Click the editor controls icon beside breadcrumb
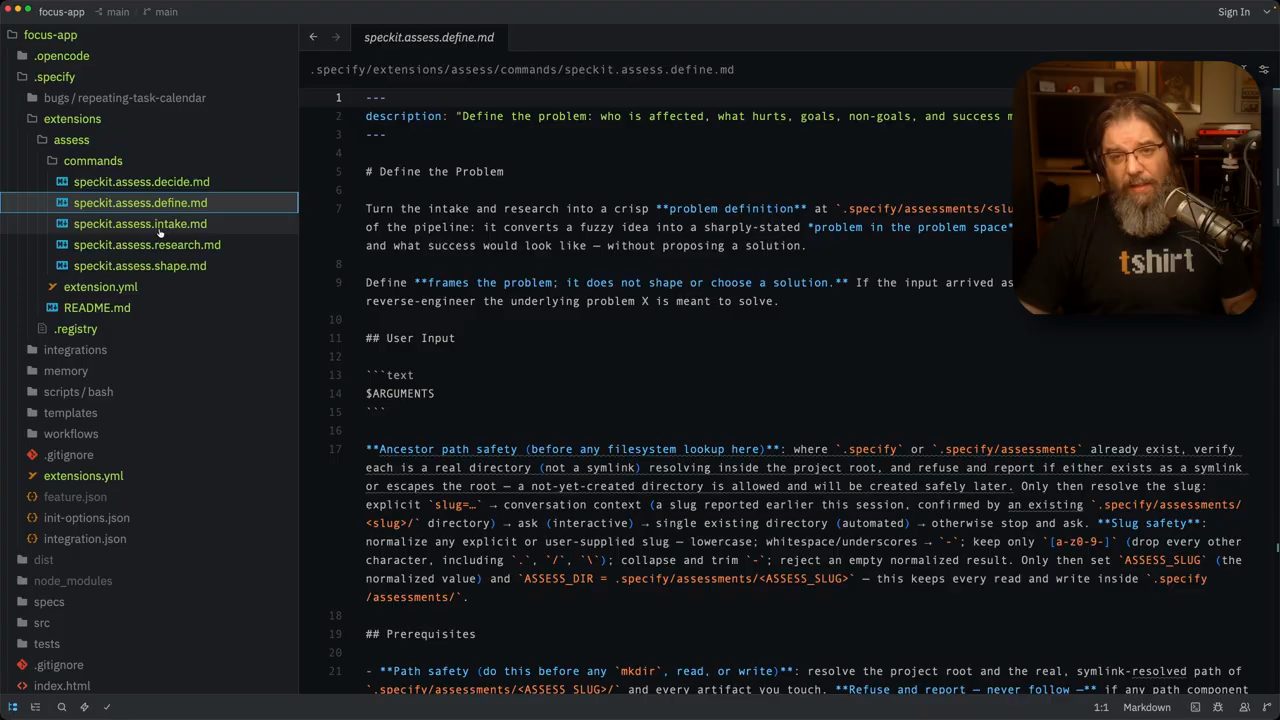This screenshot has width=1280, height=720. [1264, 70]
